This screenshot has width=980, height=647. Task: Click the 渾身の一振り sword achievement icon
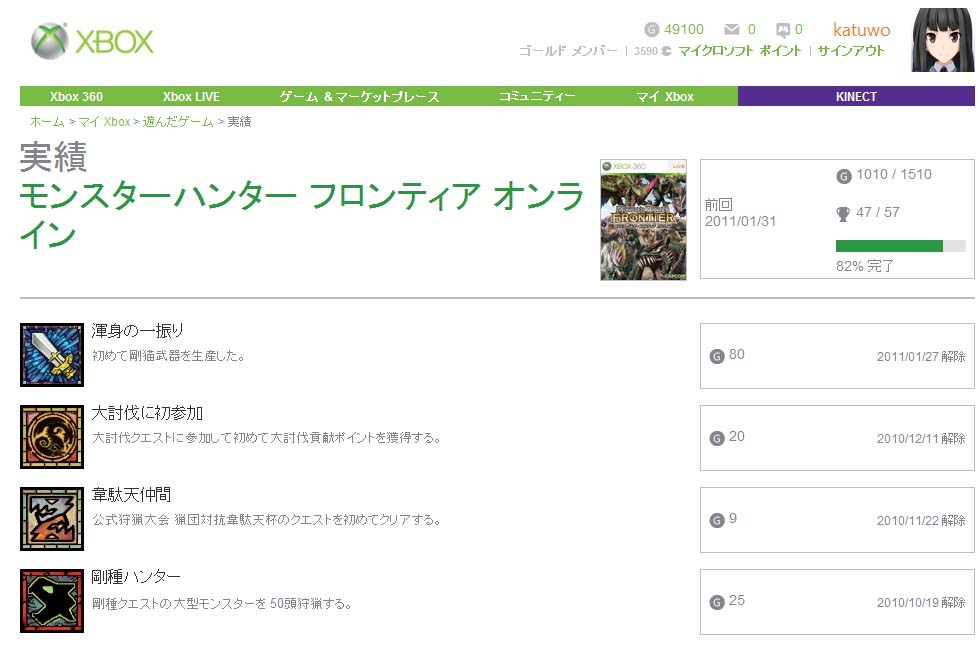coord(52,354)
